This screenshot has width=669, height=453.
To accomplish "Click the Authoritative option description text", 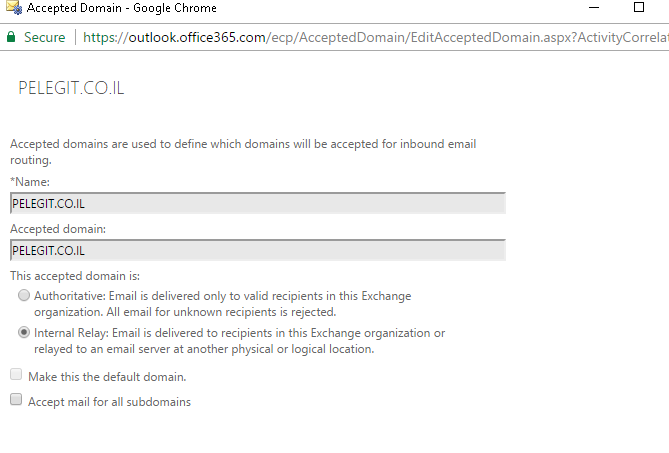I will pyautogui.click(x=223, y=304).
